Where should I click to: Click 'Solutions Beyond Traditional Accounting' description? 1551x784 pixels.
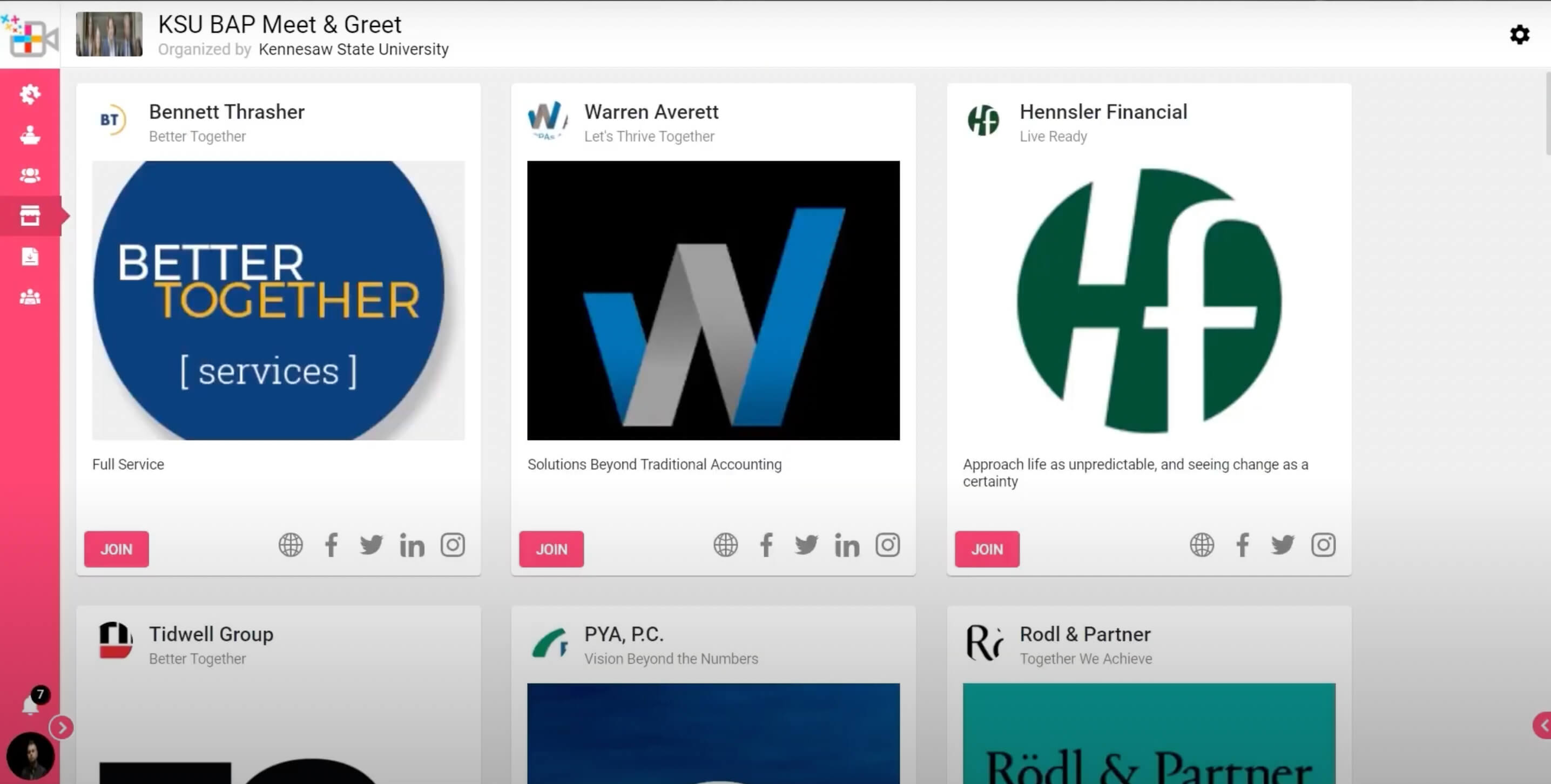(x=655, y=464)
